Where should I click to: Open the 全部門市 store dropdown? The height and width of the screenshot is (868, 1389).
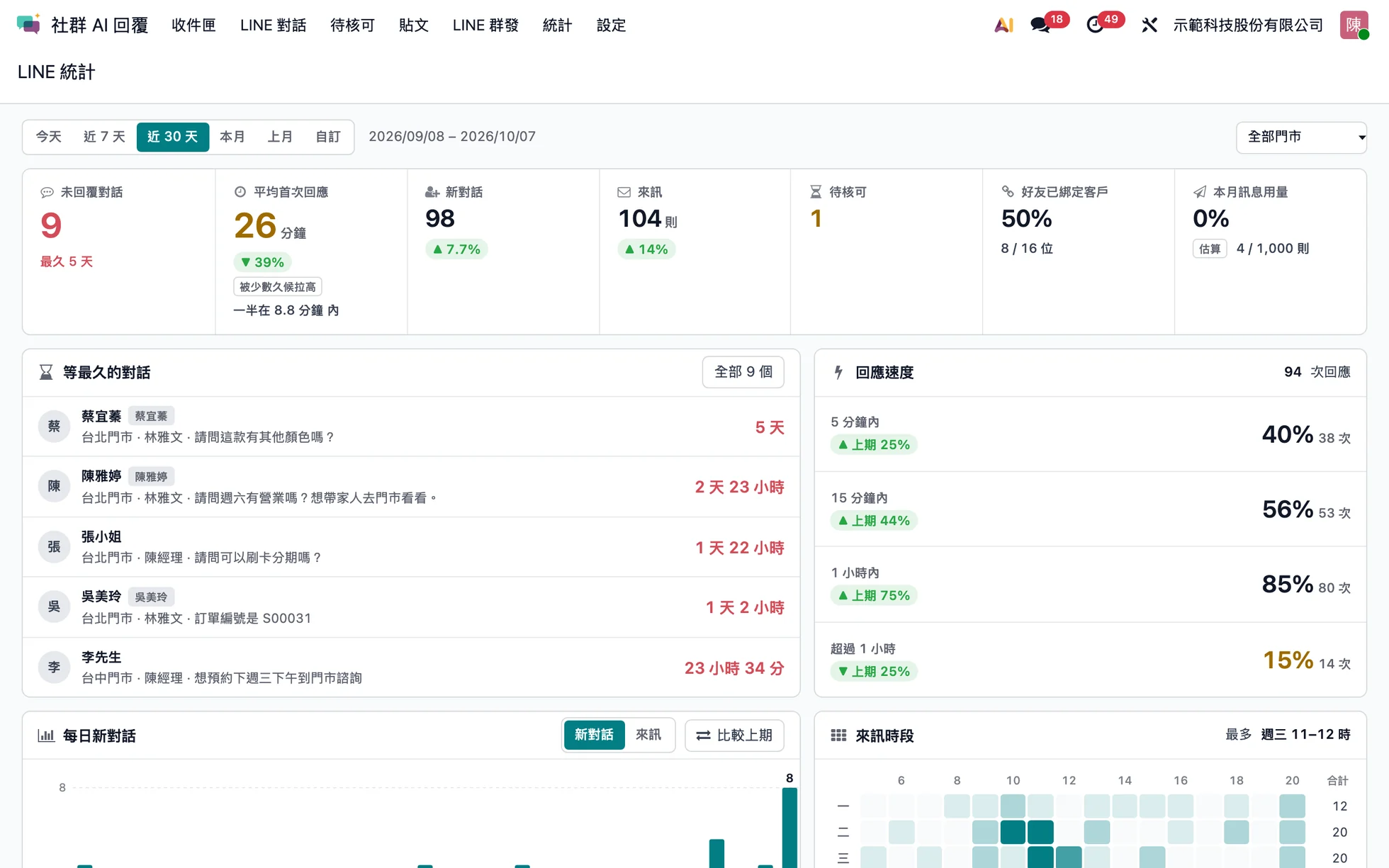(x=1301, y=137)
